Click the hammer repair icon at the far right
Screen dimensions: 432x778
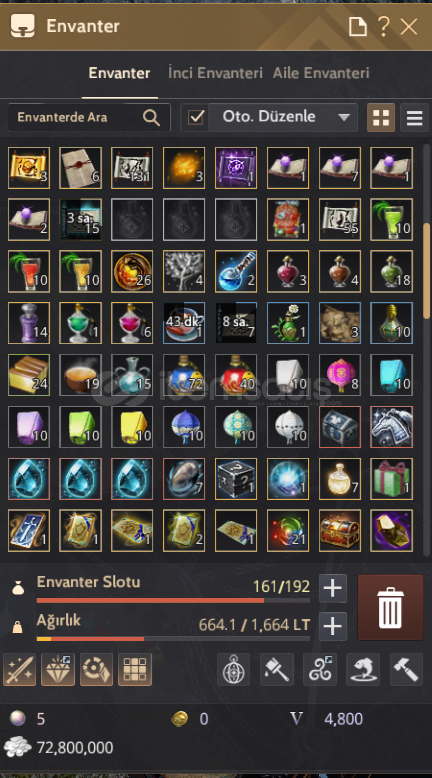point(407,669)
